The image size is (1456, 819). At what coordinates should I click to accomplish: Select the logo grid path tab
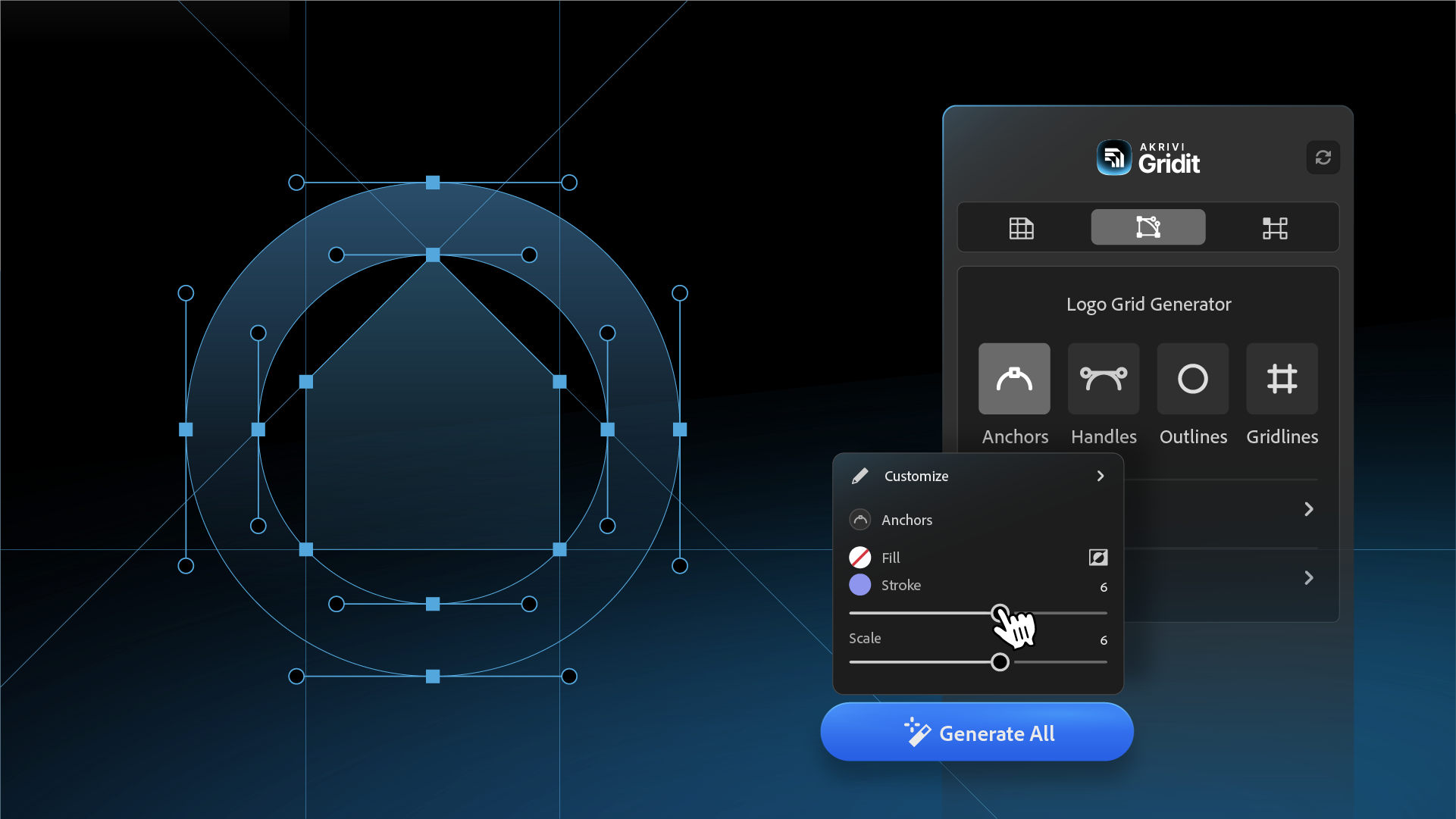[x=1148, y=227]
